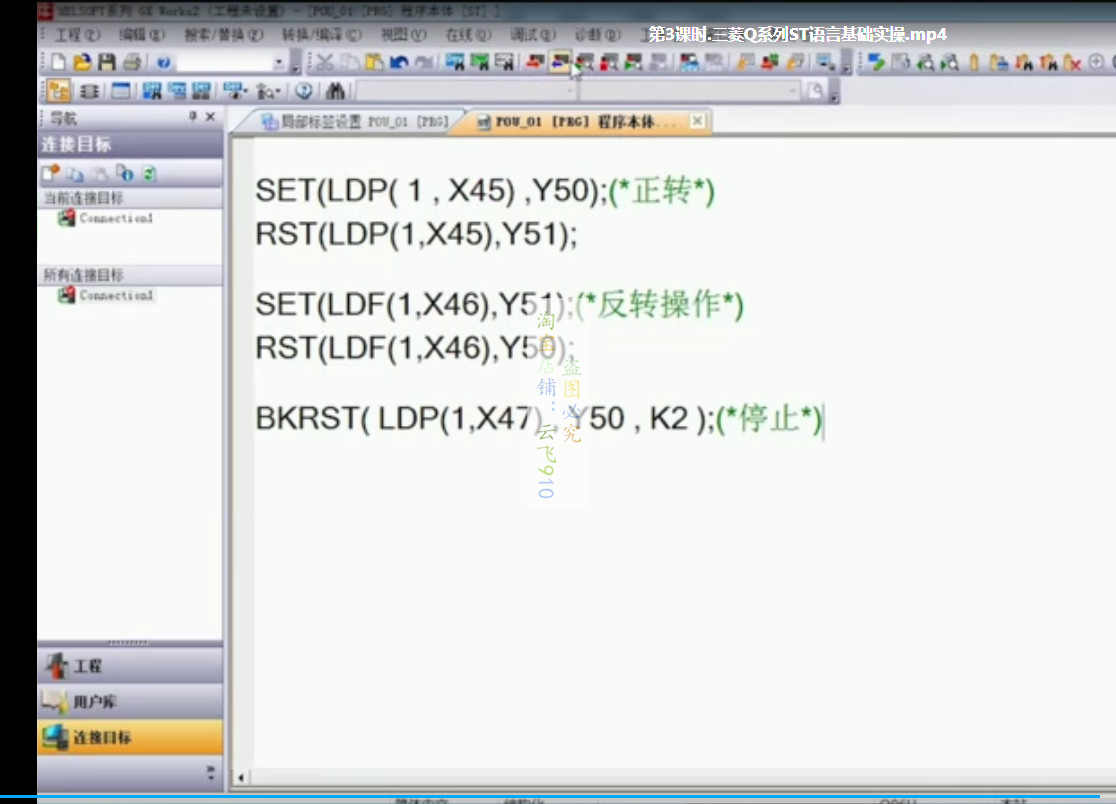Open the 工程 menu
The width and height of the screenshot is (1116, 804).
click(77, 34)
